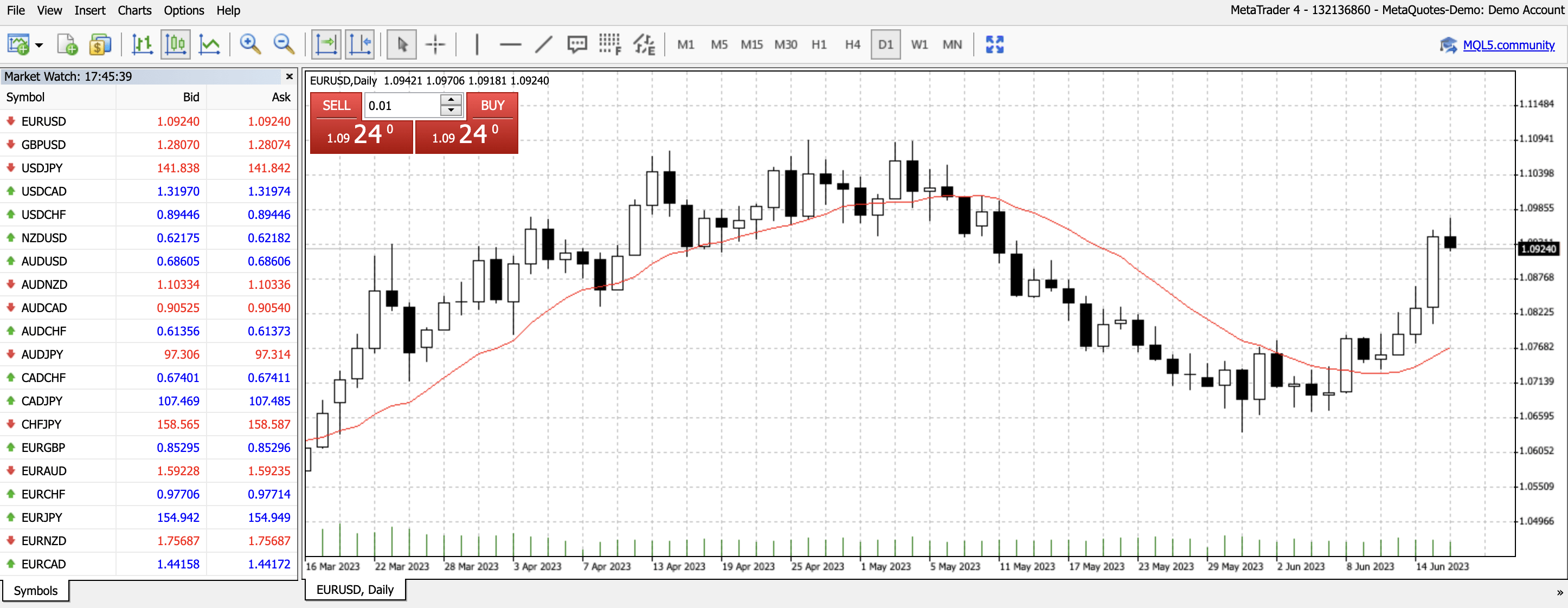Open the File menu
The image size is (1568, 608).
point(16,10)
